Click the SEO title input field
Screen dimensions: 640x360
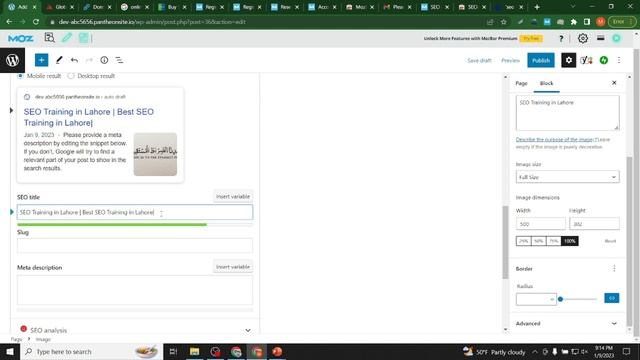pos(135,212)
